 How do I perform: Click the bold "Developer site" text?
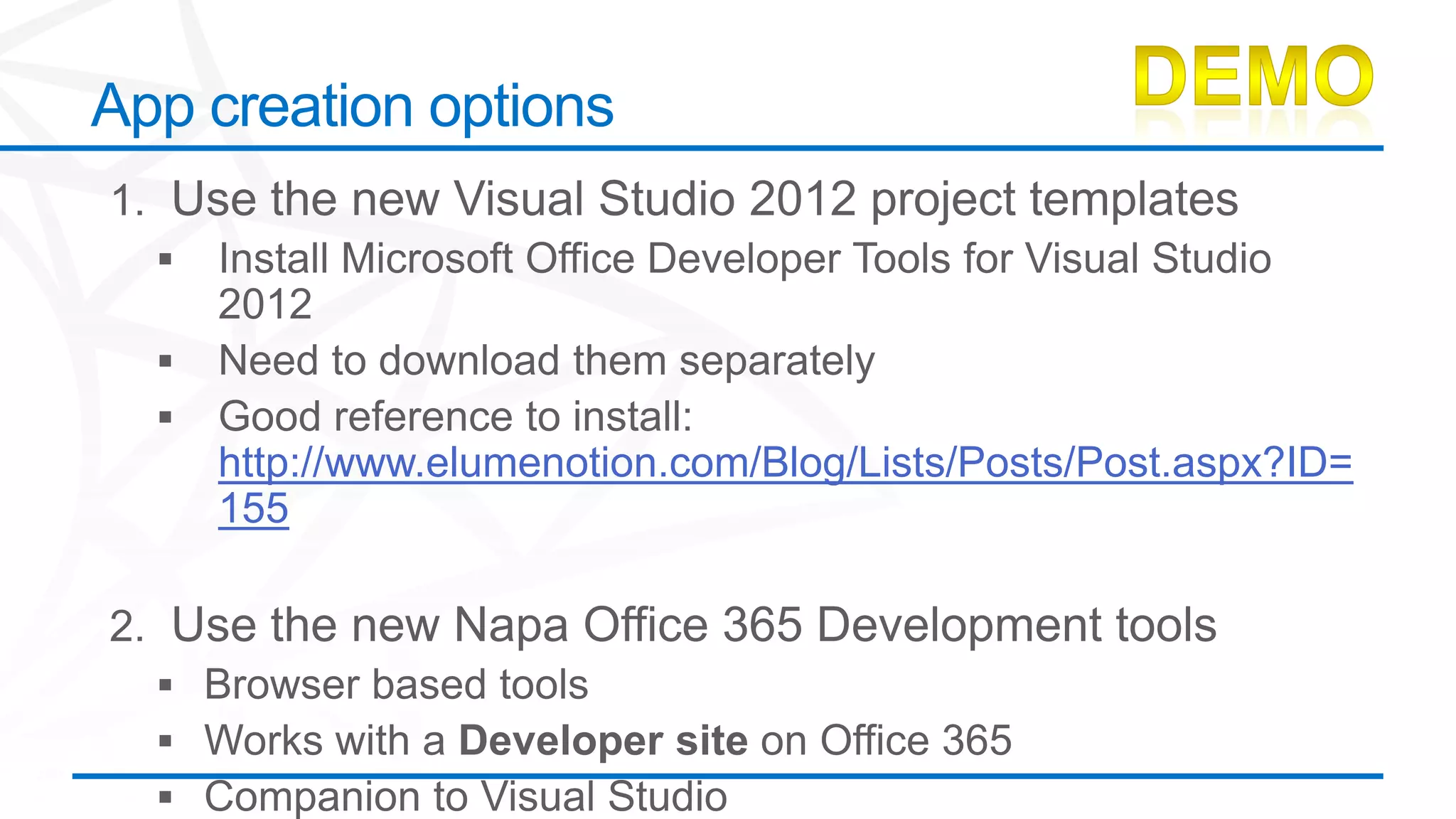coord(603,741)
